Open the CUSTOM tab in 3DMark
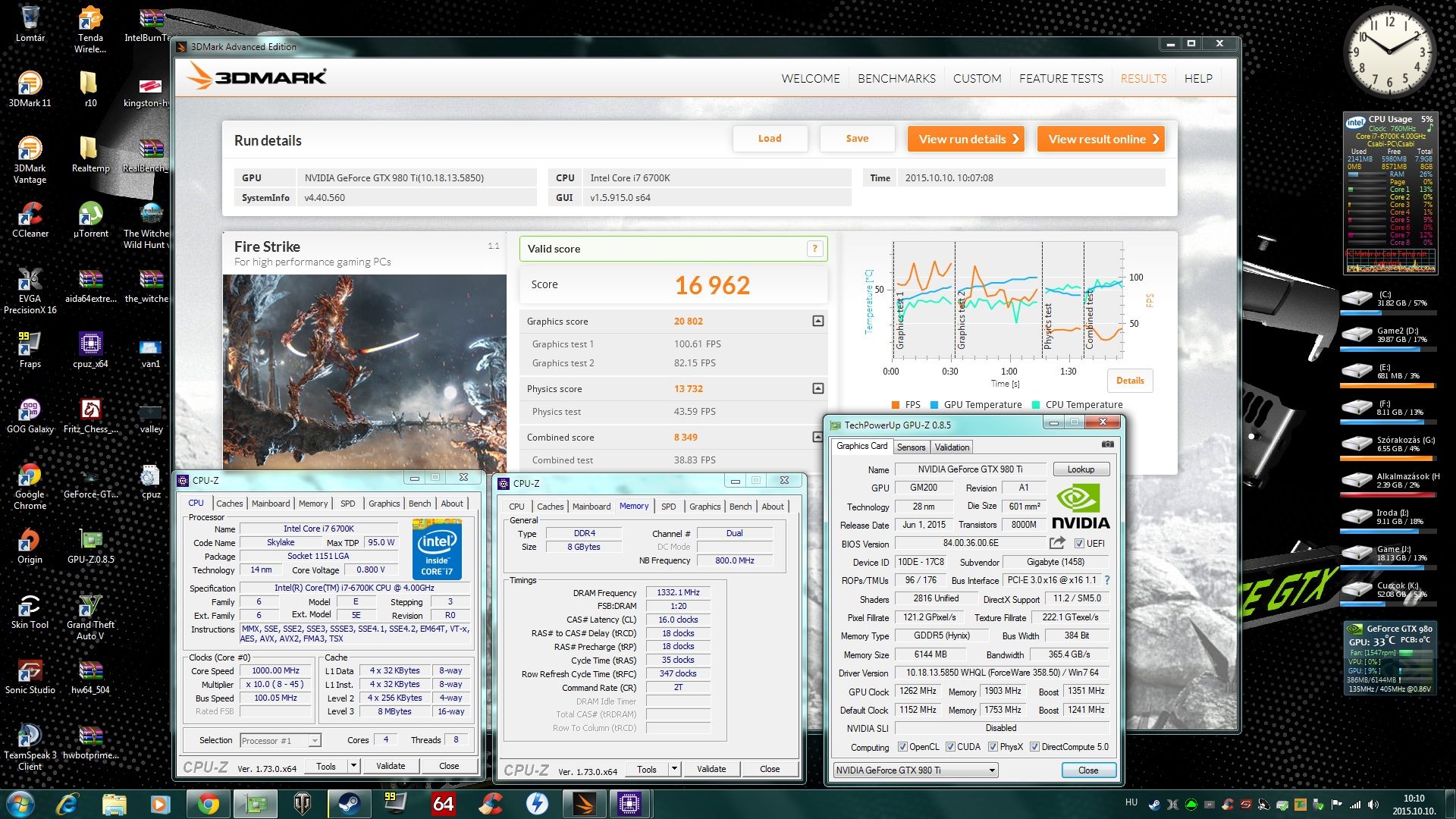The width and height of the screenshot is (1456, 819). click(x=977, y=79)
